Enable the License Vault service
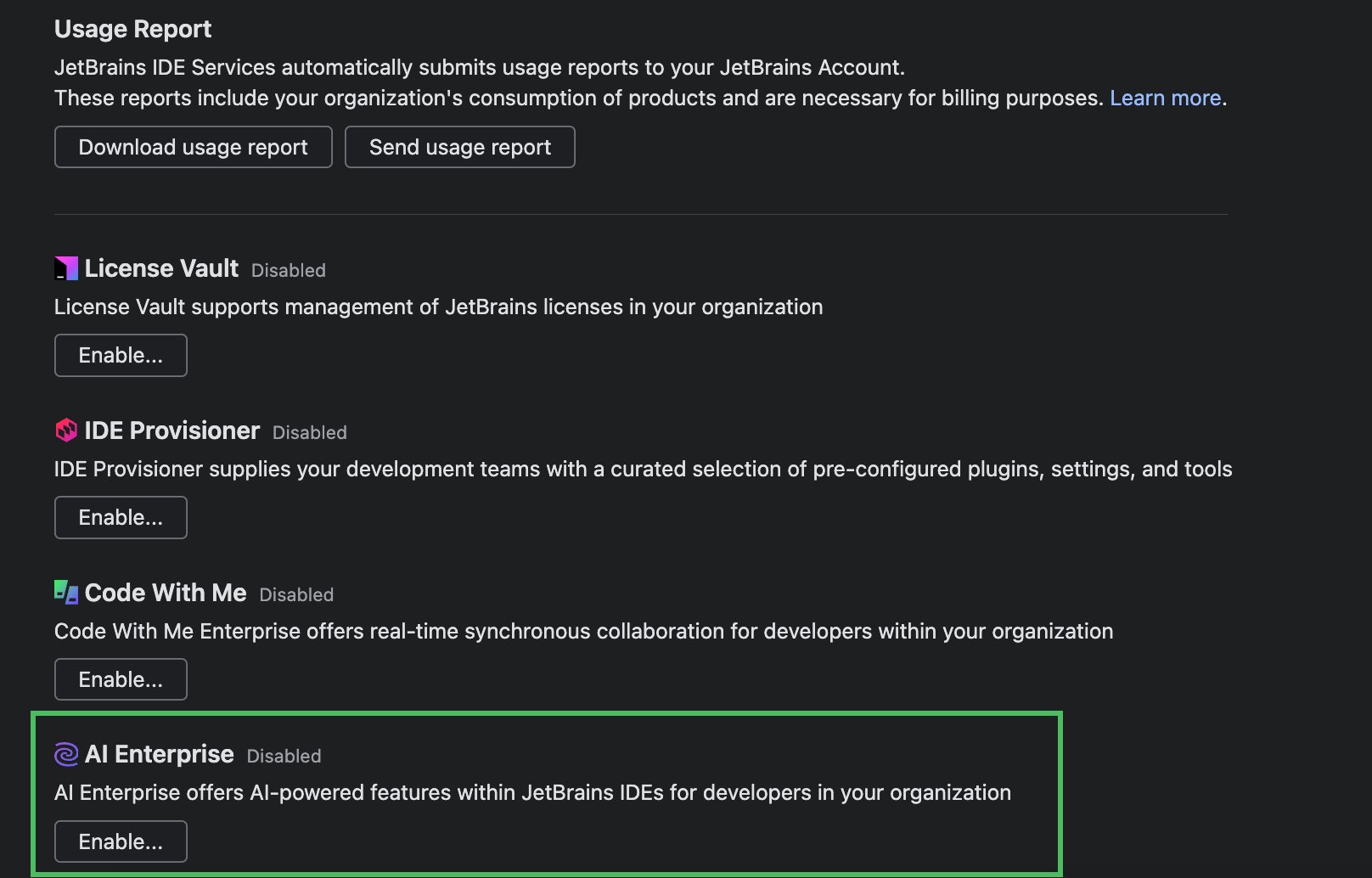1372x878 pixels. pyautogui.click(x=120, y=355)
